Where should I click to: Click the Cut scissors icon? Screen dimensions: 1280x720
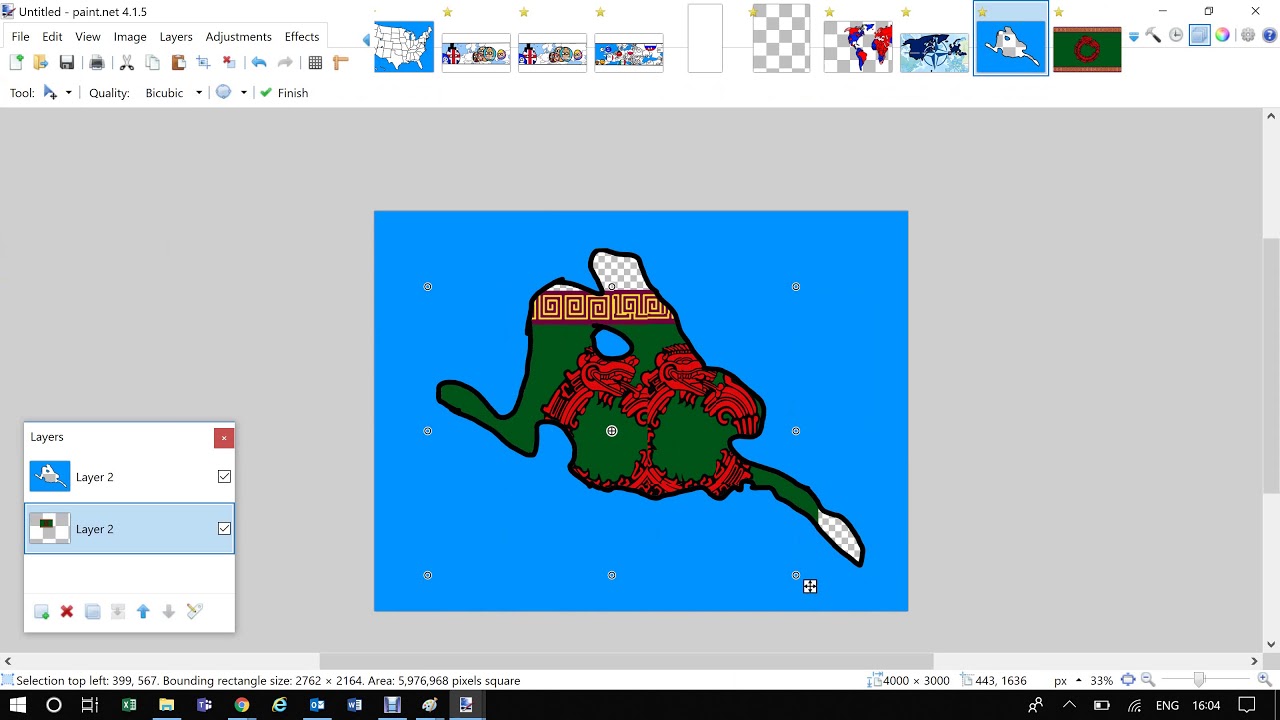127,63
